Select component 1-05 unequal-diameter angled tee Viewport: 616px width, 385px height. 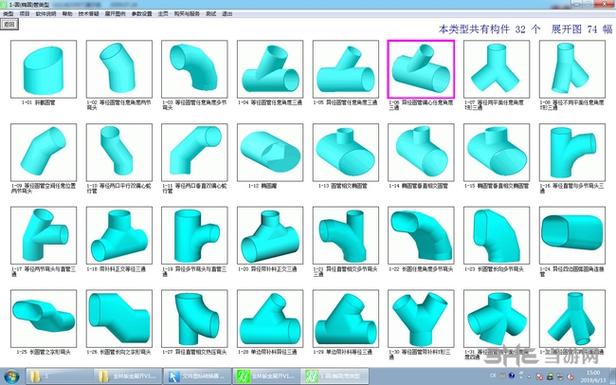[x=345, y=69]
